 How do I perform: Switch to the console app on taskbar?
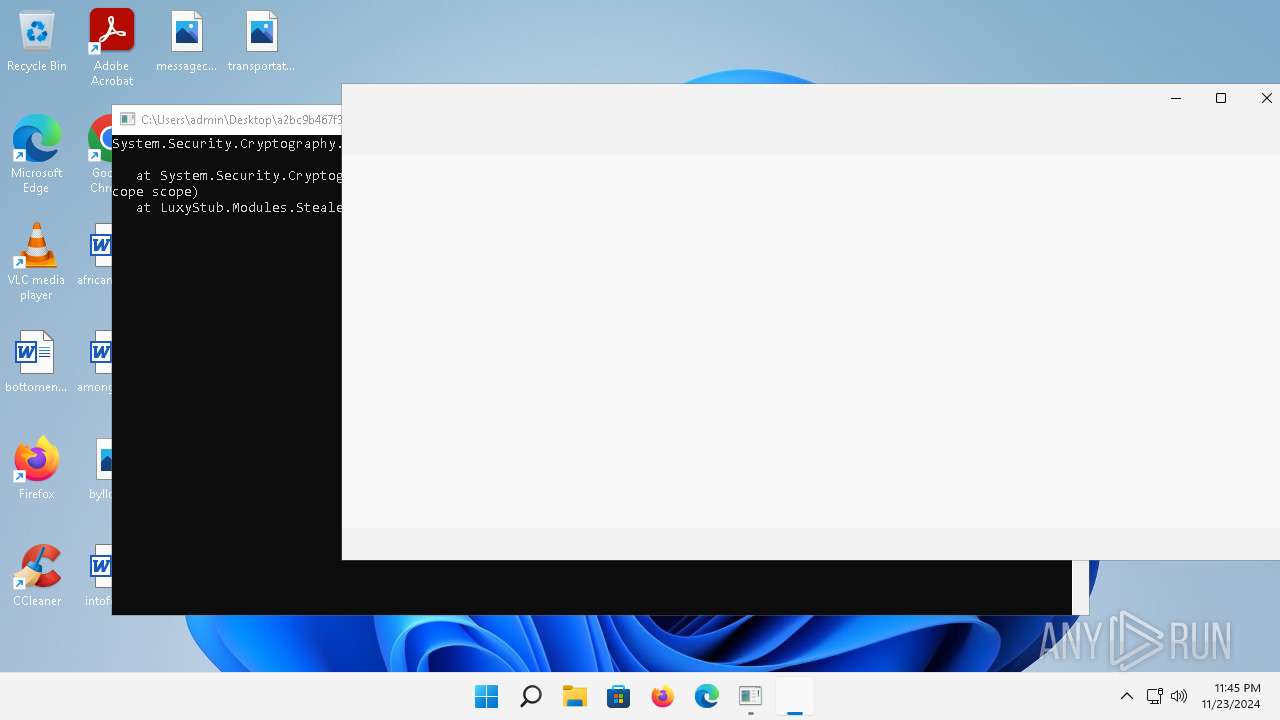pyautogui.click(x=751, y=697)
